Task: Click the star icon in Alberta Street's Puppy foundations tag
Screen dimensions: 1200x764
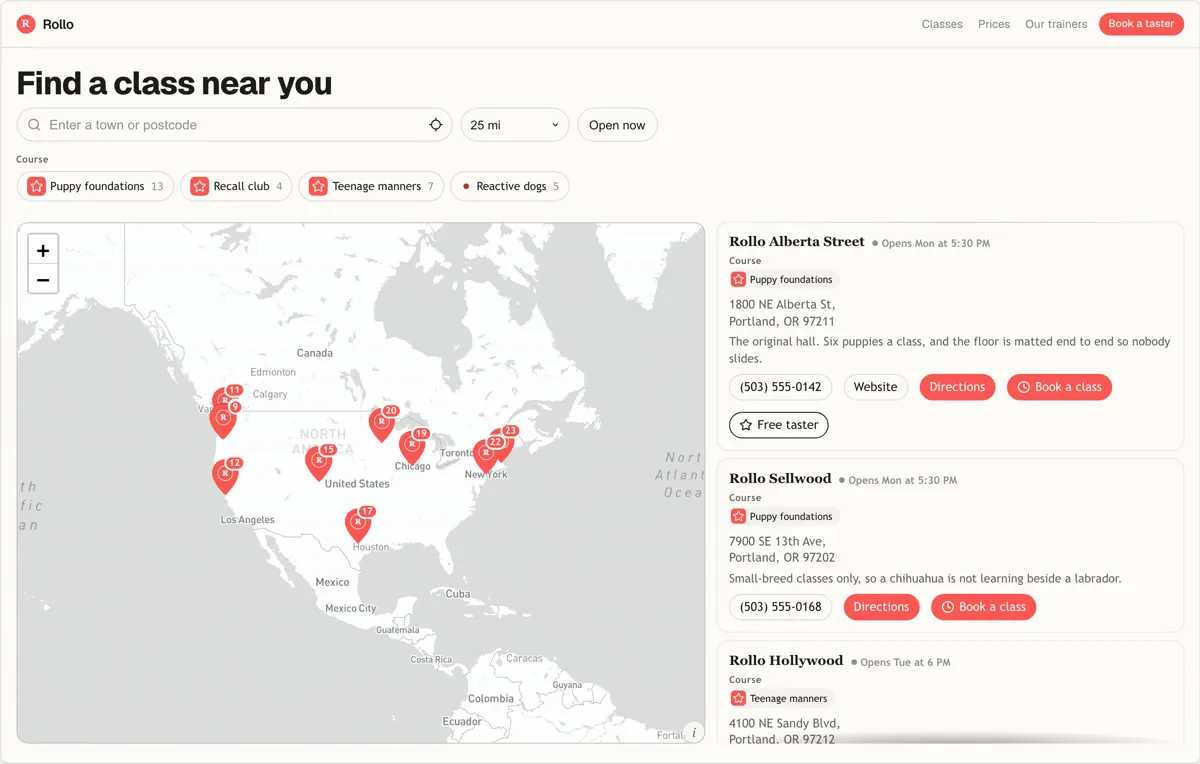Action: coord(738,279)
